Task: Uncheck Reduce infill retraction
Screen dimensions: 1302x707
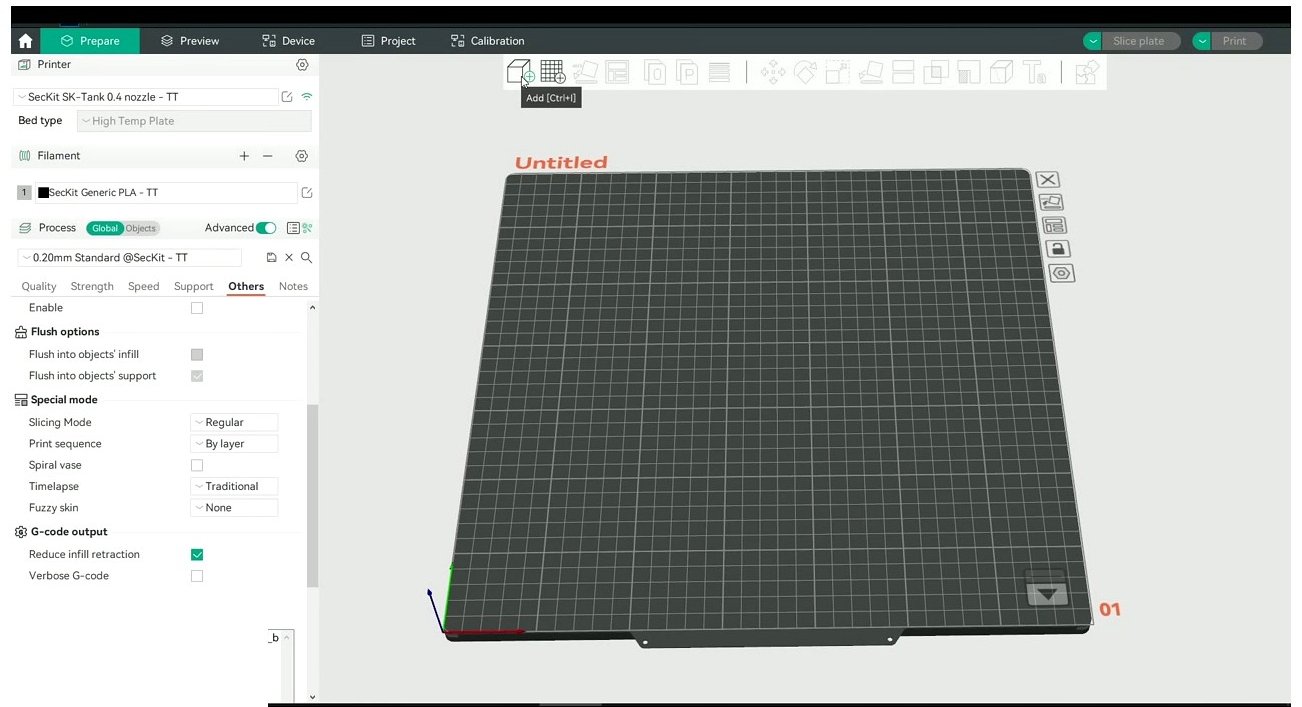Action: click(x=197, y=554)
